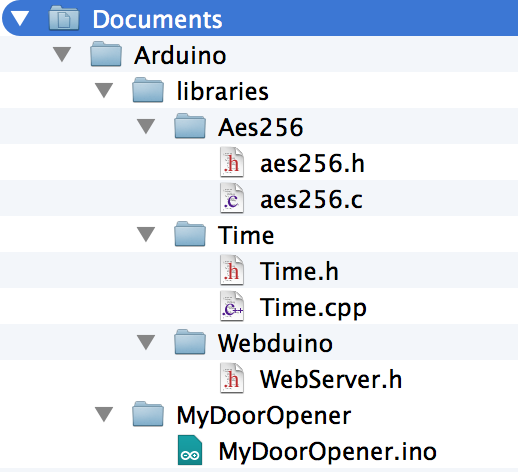Select the libraries folder name

click(222, 91)
